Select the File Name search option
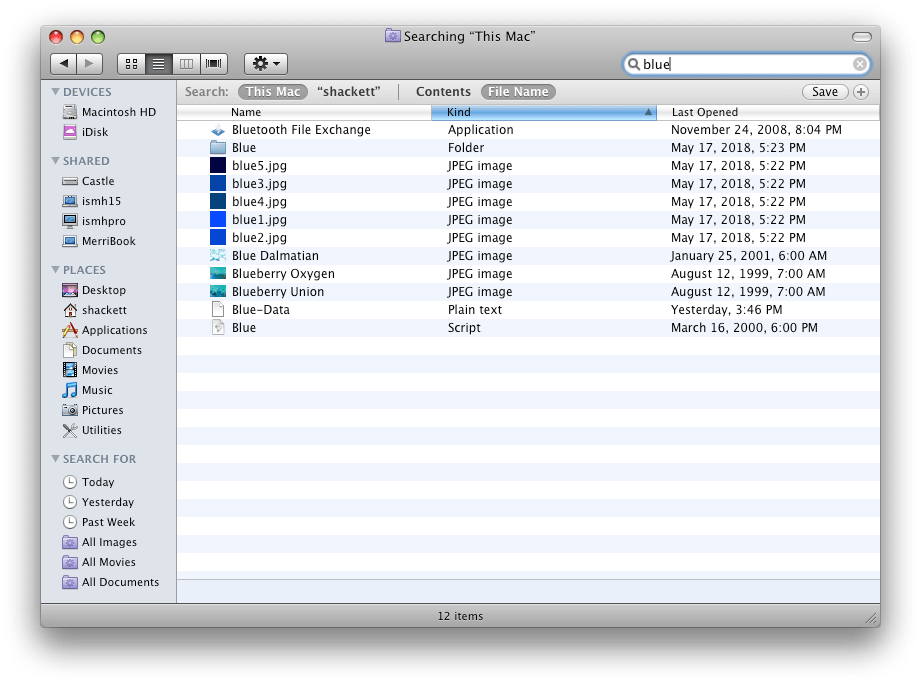The width and height of the screenshot is (921, 683). click(x=518, y=92)
